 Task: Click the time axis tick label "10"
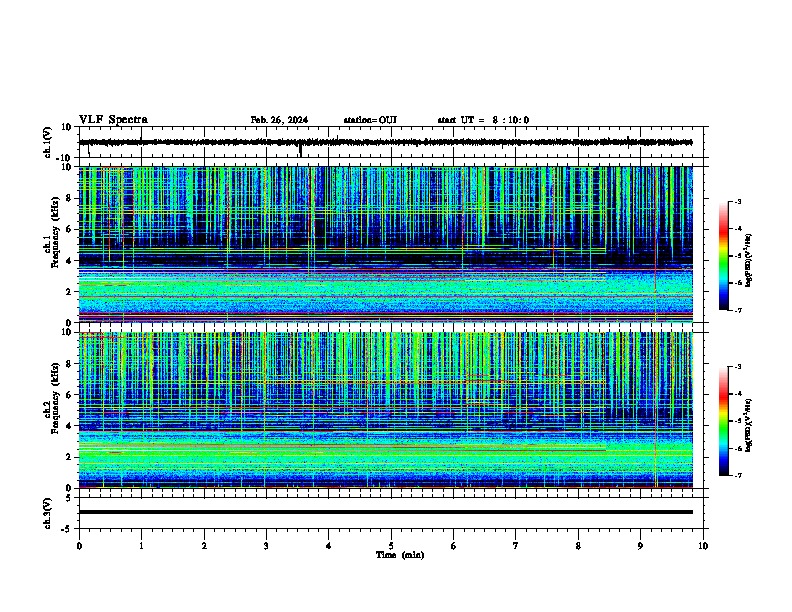pos(703,546)
